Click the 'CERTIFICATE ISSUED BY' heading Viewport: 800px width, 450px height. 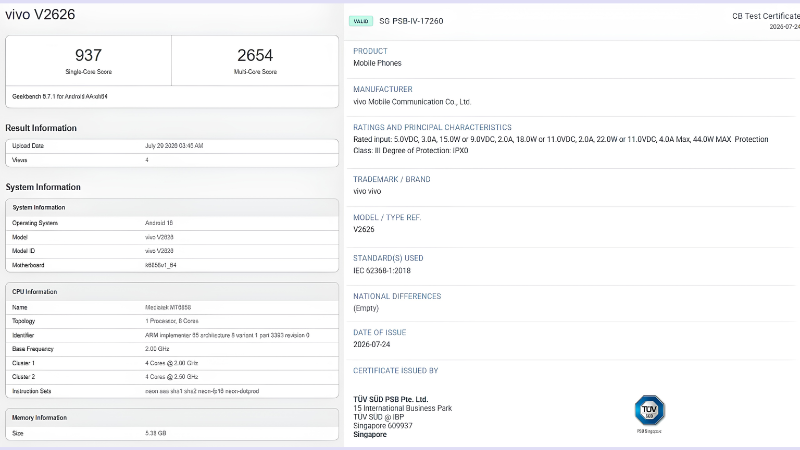395,371
